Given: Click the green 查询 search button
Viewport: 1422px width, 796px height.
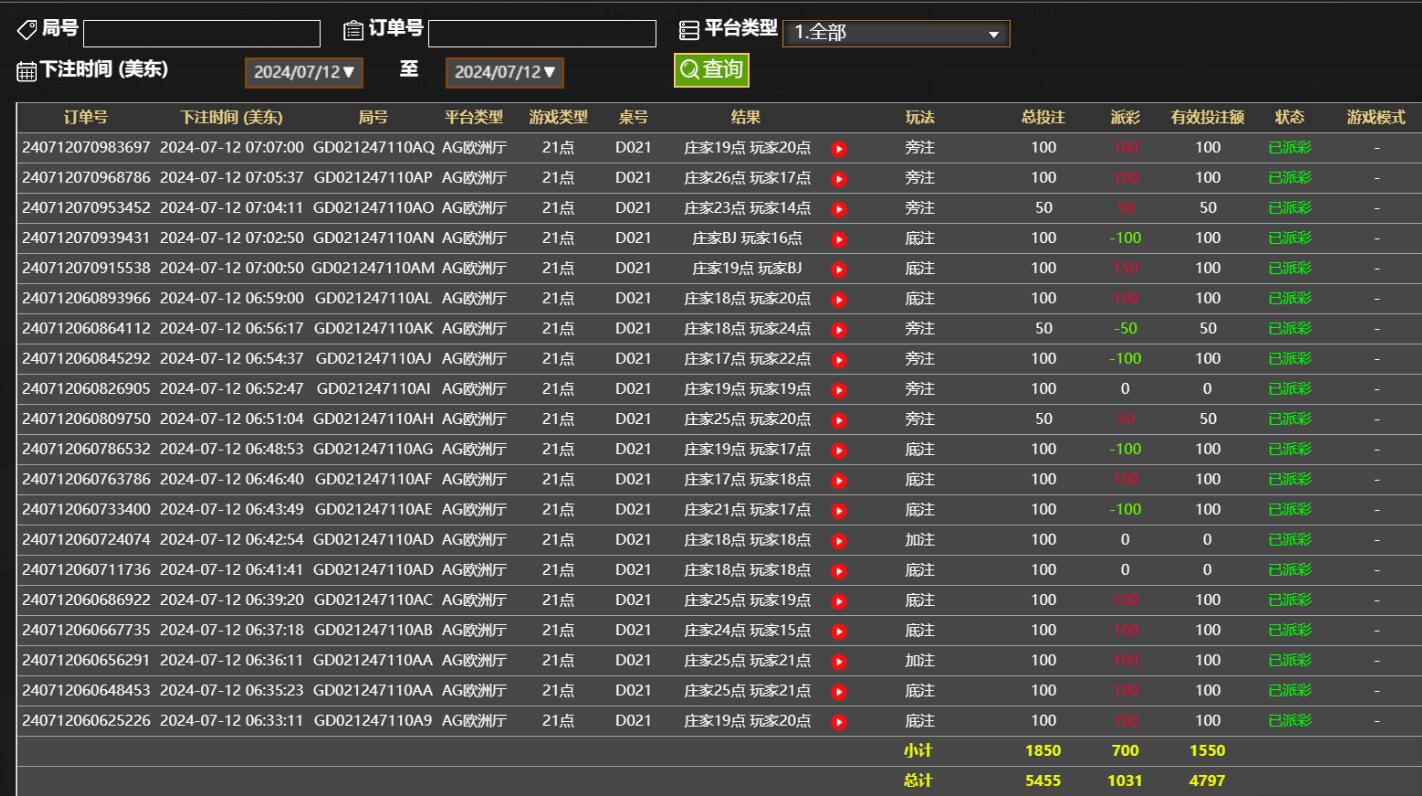Looking at the screenshot, I should click(x=711, y=69).
